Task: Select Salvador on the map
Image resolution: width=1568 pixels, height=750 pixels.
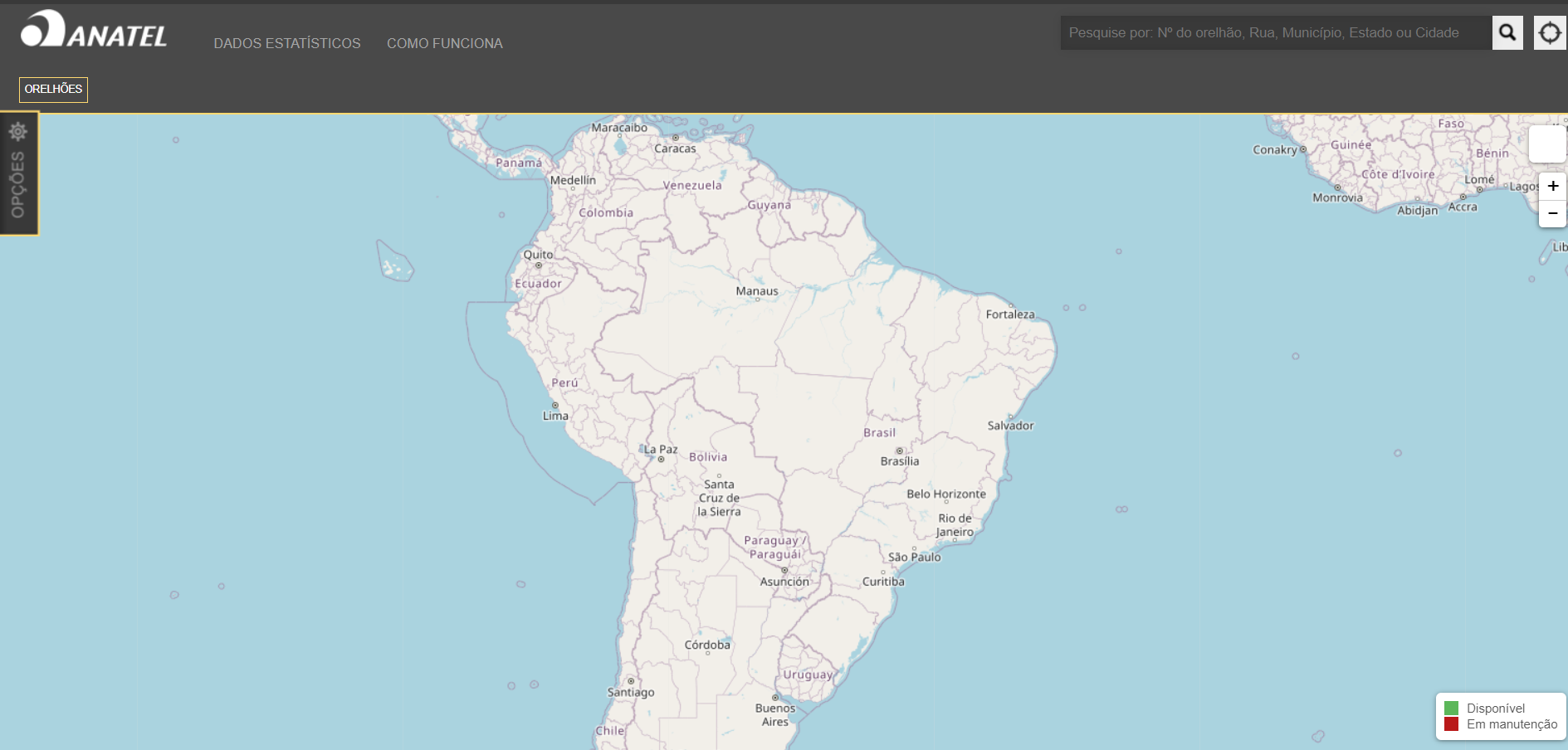Action: [1010, 426]
